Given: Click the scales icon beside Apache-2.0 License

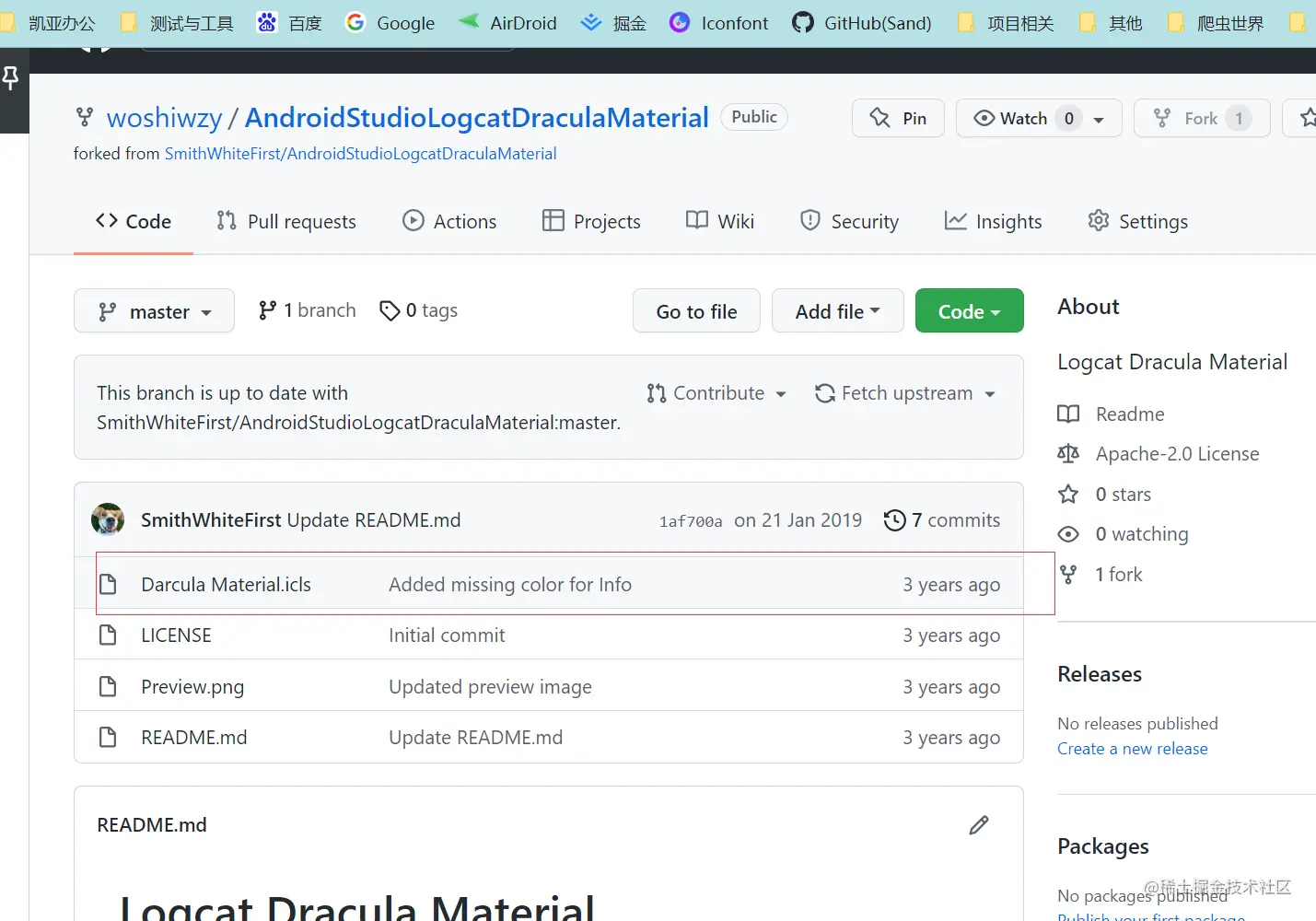Looking at the screenshot, I should (x=1068, y=454).
